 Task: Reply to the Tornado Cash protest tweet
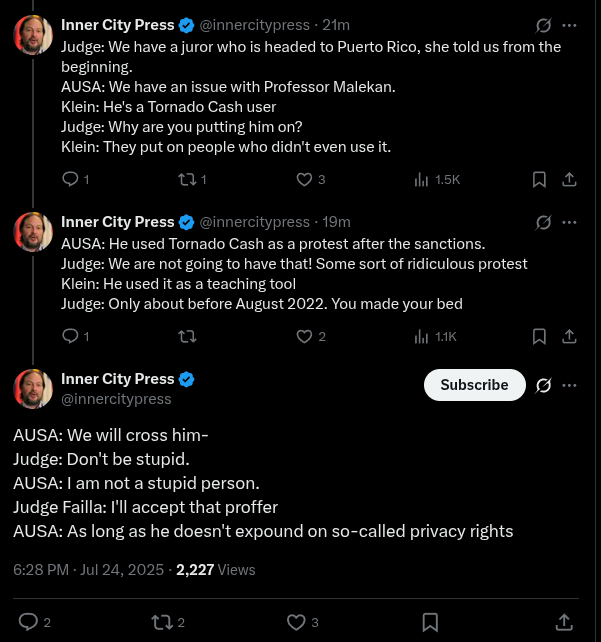pyautogui.click(x=71, y=336)
